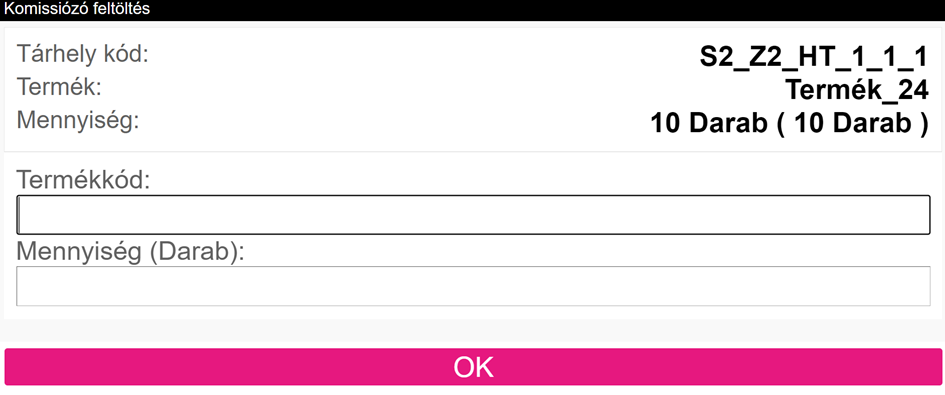
Task: Click the number 24 in the product name
Action: [912, 91]
